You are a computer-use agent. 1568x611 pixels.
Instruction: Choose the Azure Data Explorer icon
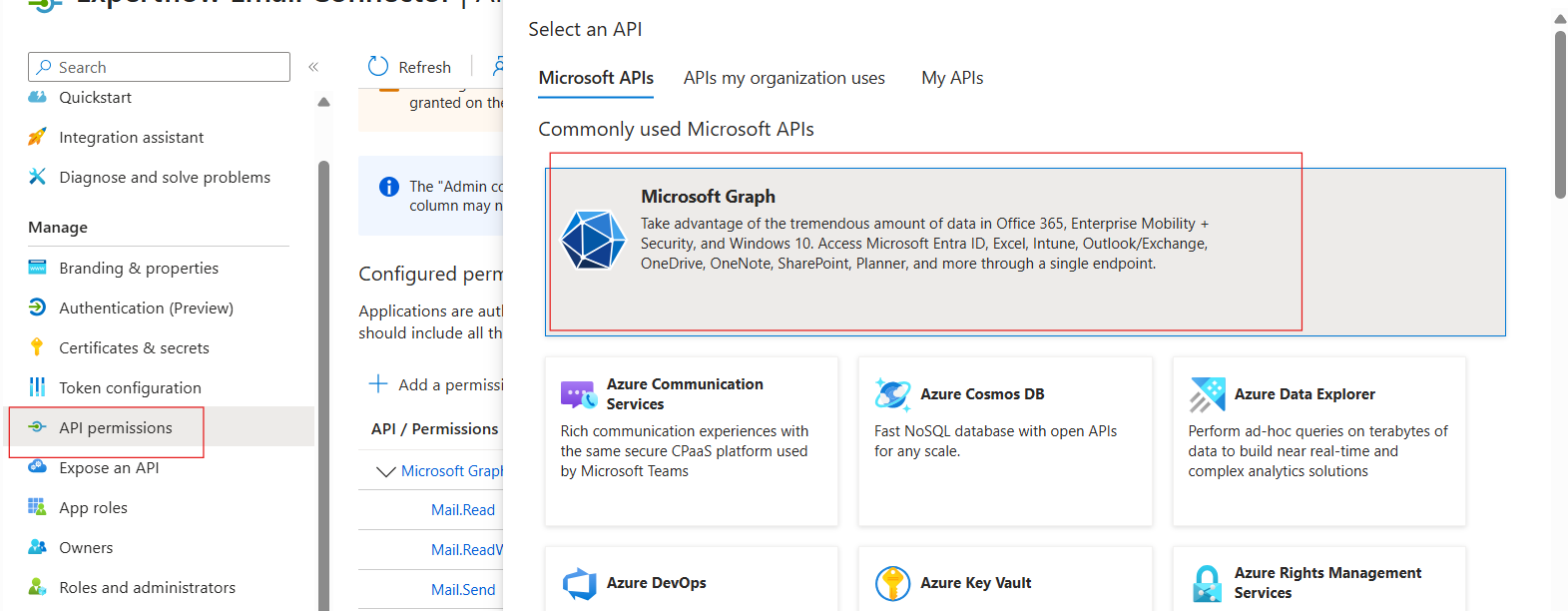(x=1207, y=394)
